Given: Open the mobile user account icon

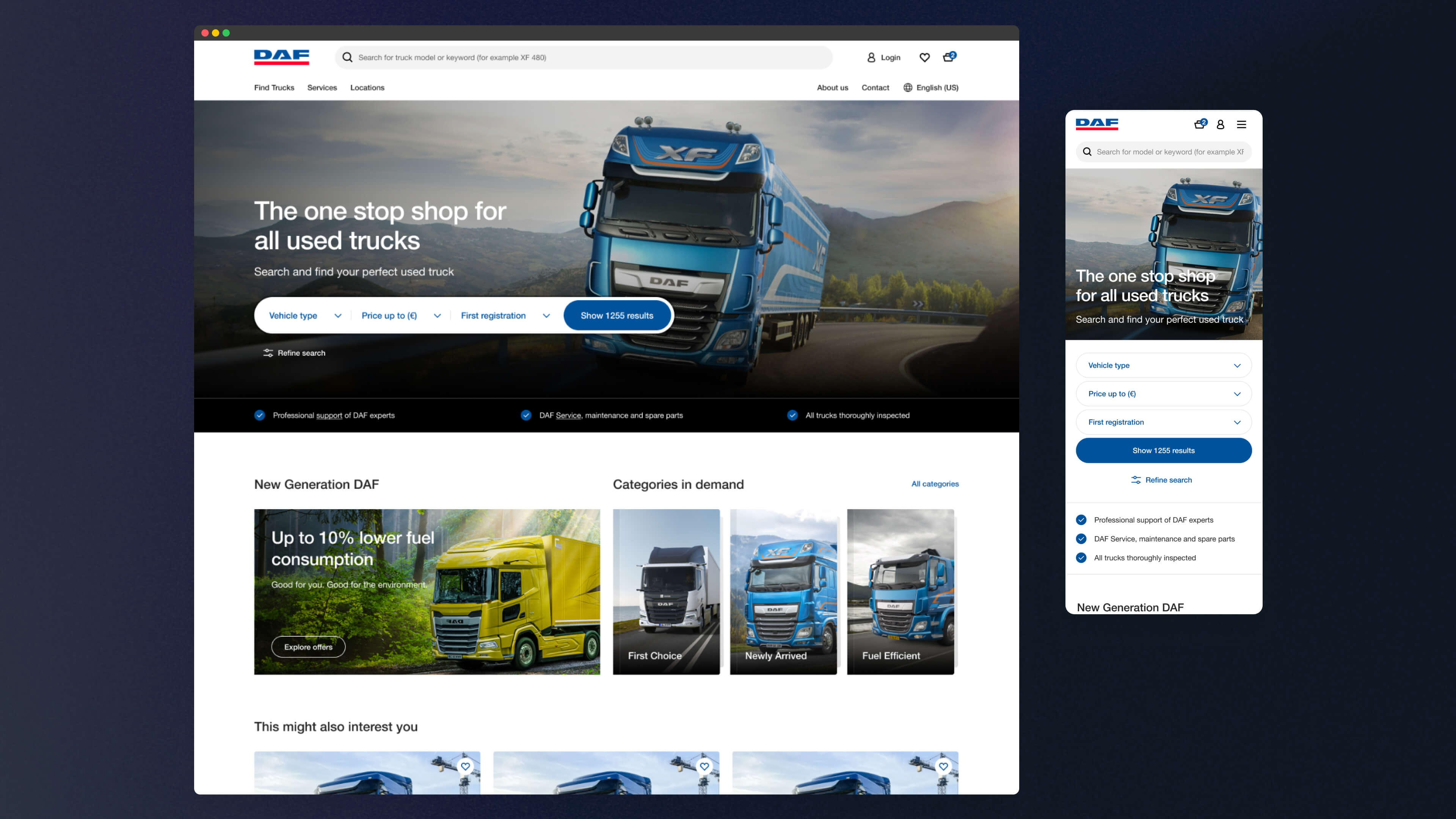Looking at the screenshot, I should click(x=1220, y=124).
